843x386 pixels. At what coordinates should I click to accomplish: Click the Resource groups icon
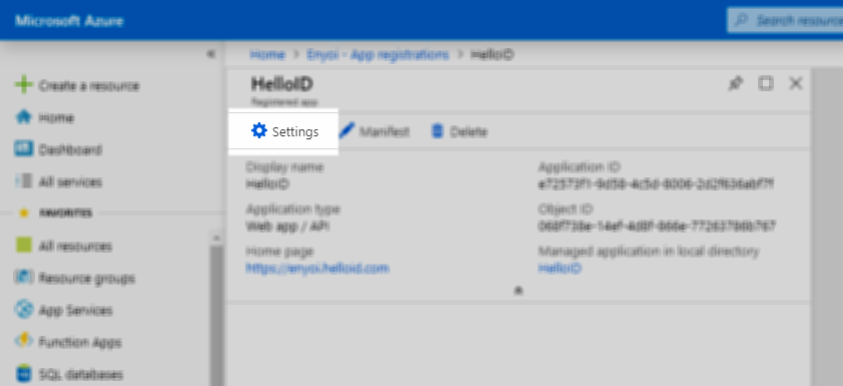24,277
